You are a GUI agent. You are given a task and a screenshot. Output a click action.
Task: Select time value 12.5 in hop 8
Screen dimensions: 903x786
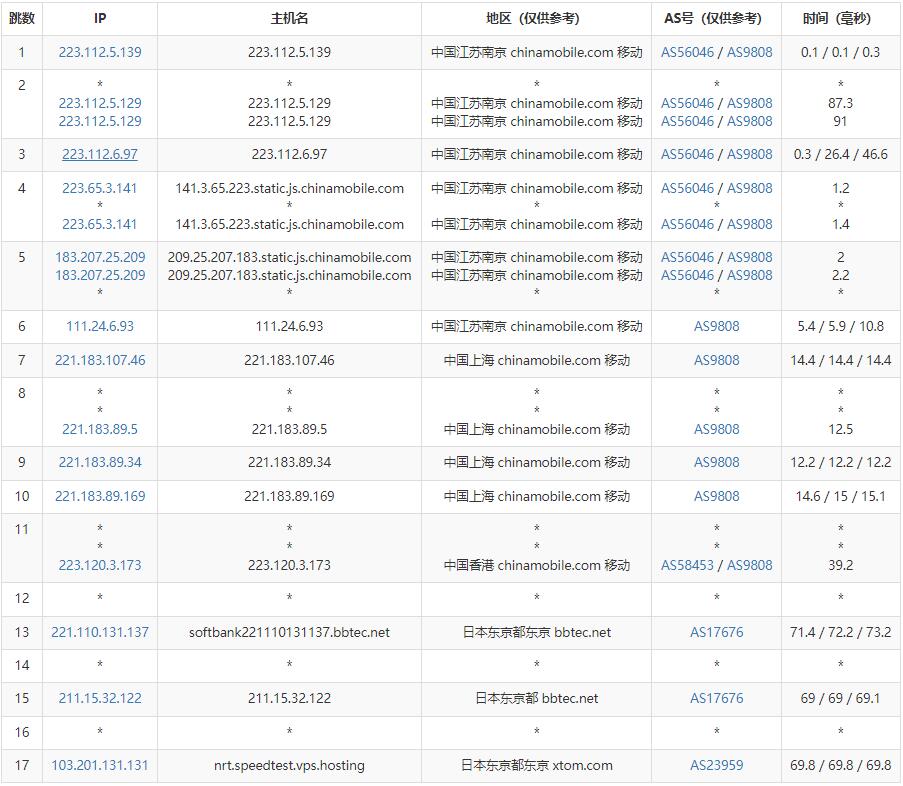[x=840, y=430]
